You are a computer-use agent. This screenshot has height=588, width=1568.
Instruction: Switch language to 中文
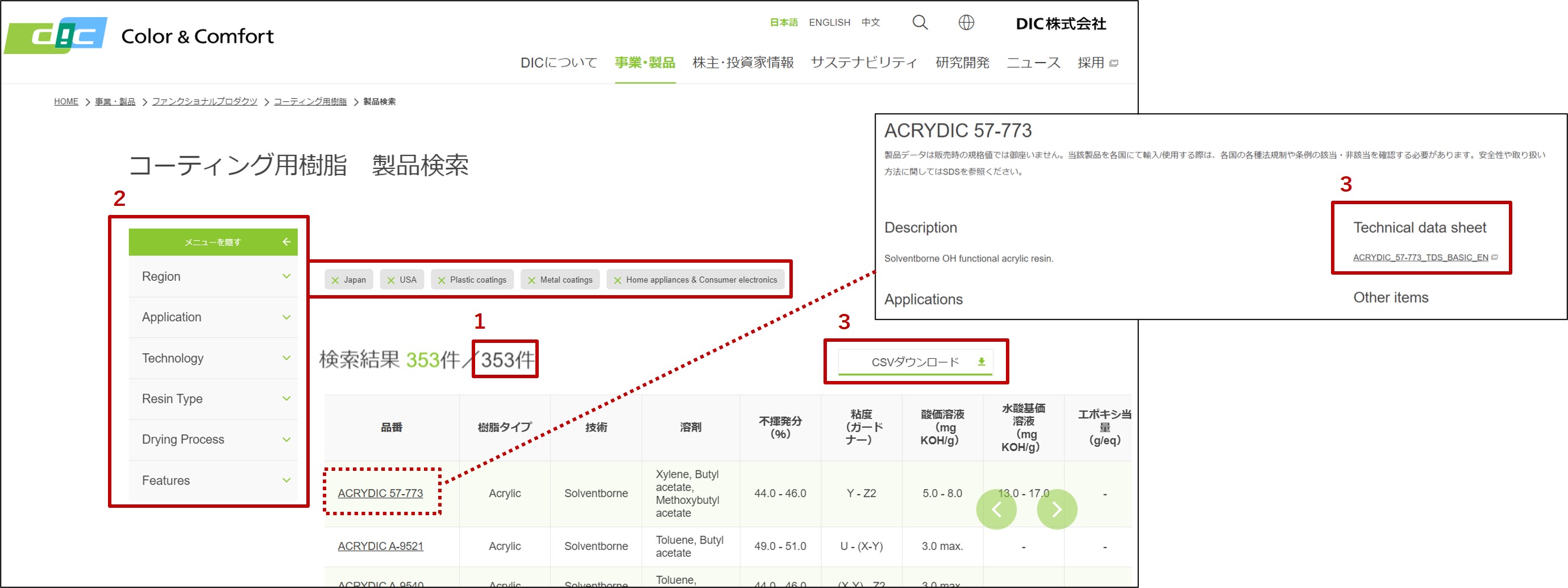(871, 23)
